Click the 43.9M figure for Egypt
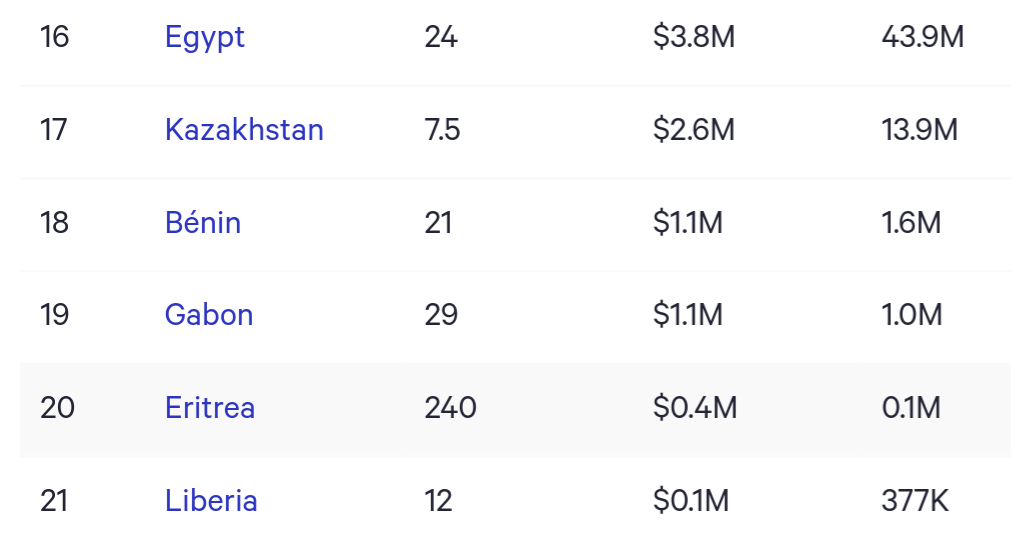1011x538 pixels. click(x=923, y=37)
